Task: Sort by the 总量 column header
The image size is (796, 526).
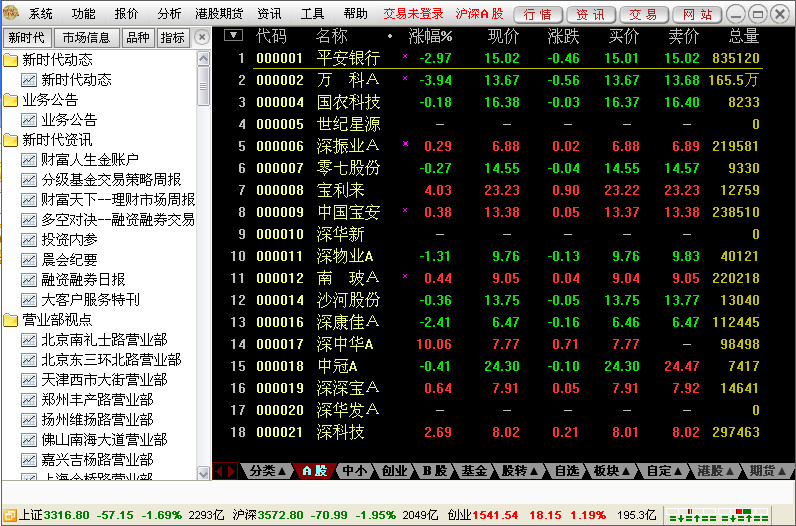Action: 744,36
